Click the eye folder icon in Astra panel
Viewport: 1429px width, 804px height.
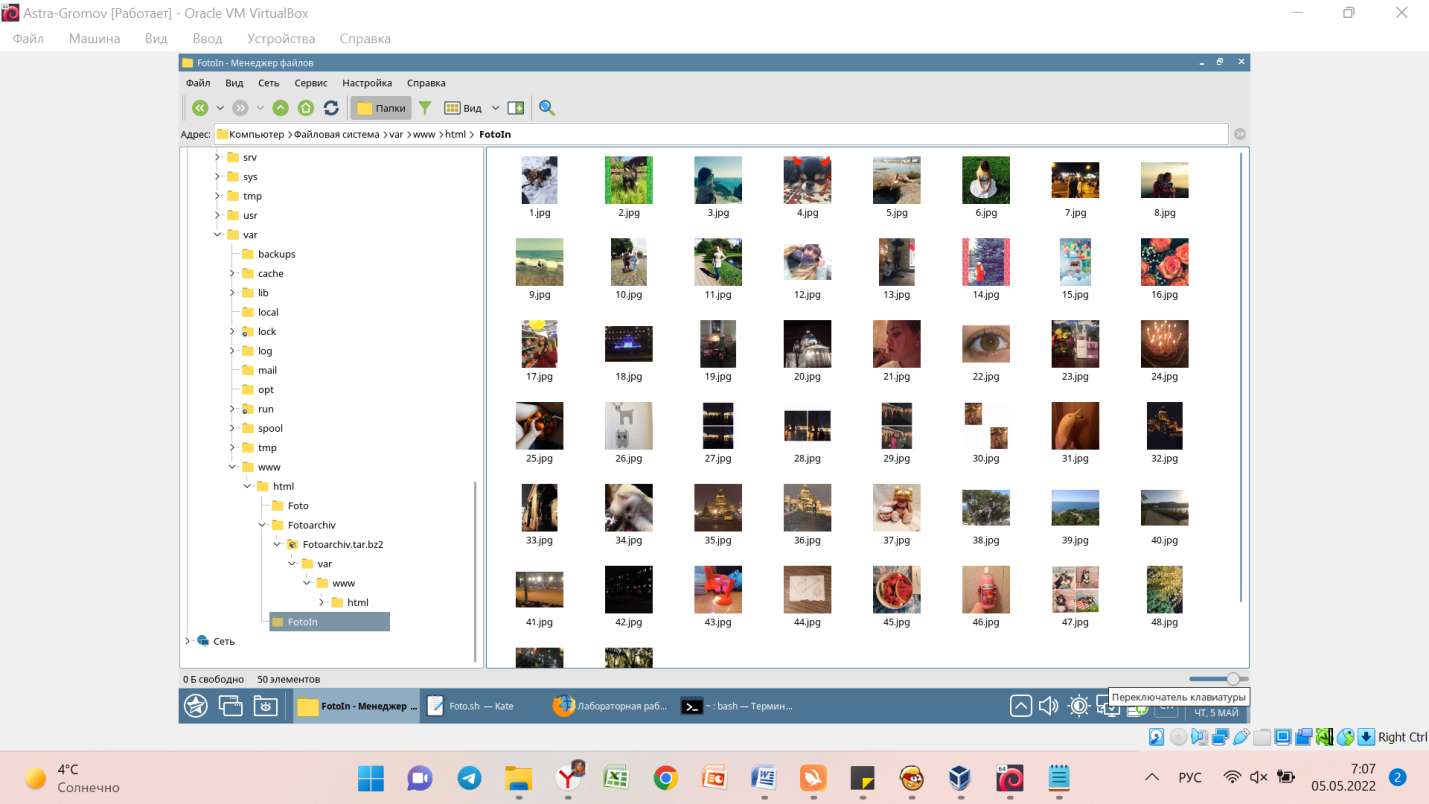point(265,706)
